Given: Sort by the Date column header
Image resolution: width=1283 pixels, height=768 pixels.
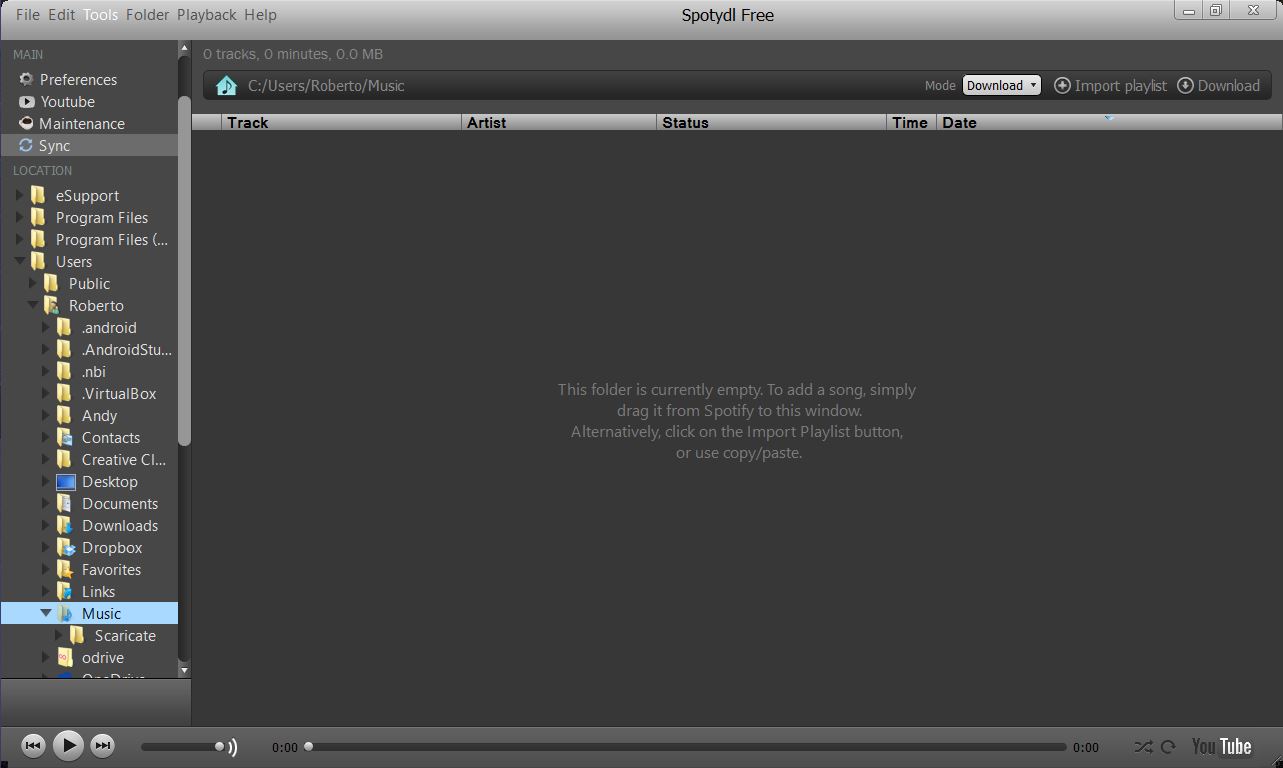Looking at the screenshot, I should click(x=1109, y=122).
